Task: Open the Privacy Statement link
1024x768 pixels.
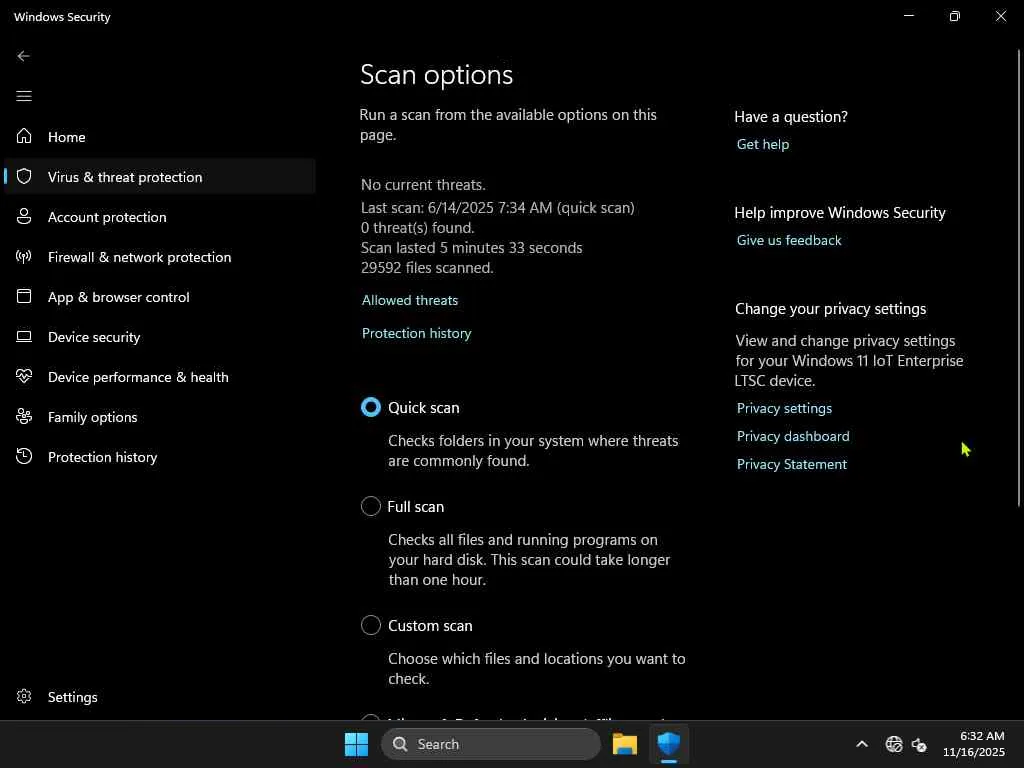Action: pyautogui.click(x=792, y=464)
